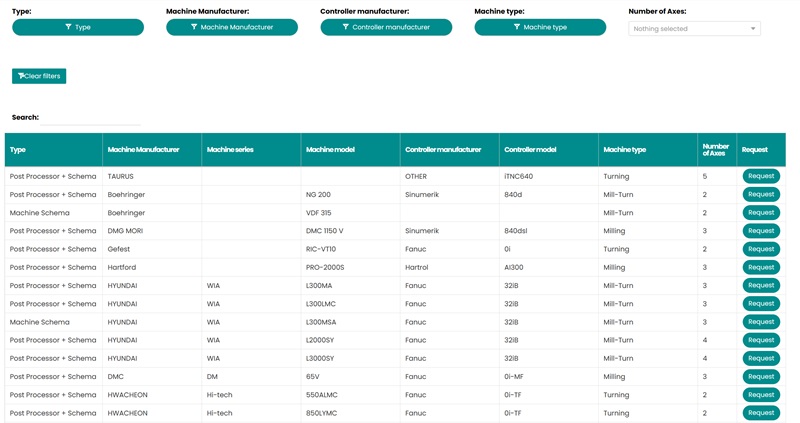This screenshot has height=423, width=800.
Task: Sort by Number of Axes column header
Action: (715, 150)
